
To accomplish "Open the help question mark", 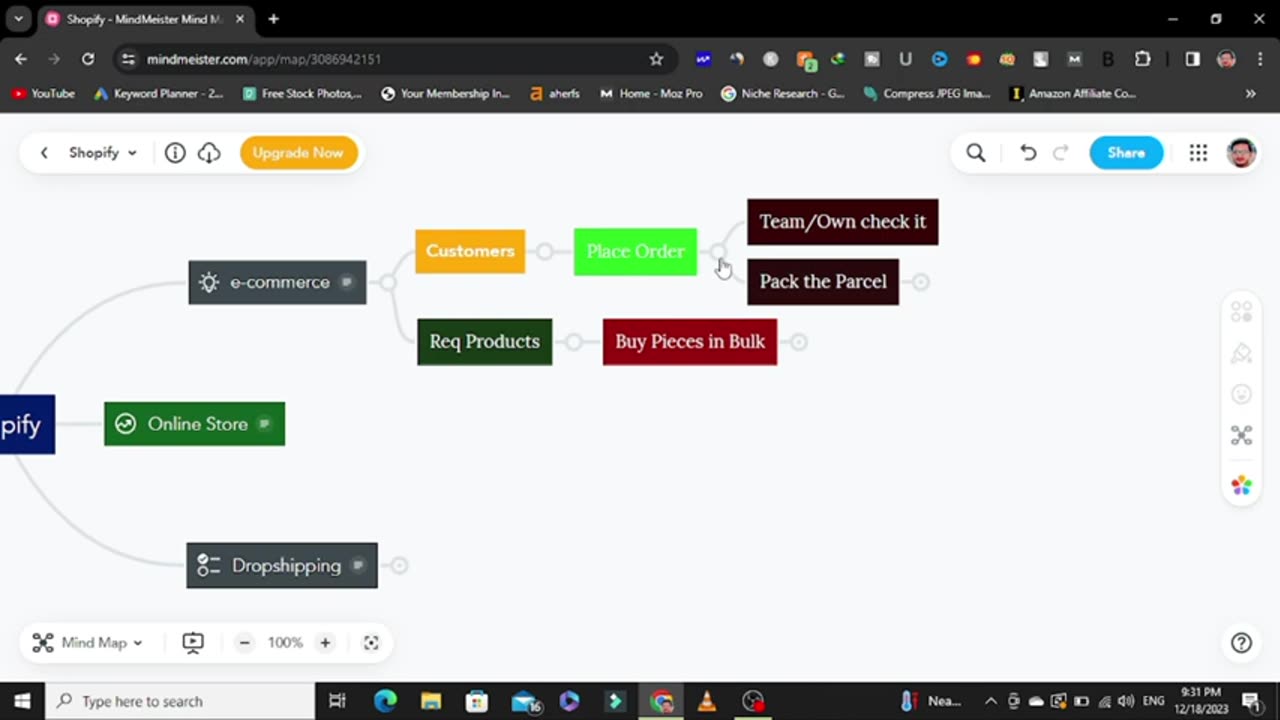I will pyautogui.click(x=1241, y=643).
